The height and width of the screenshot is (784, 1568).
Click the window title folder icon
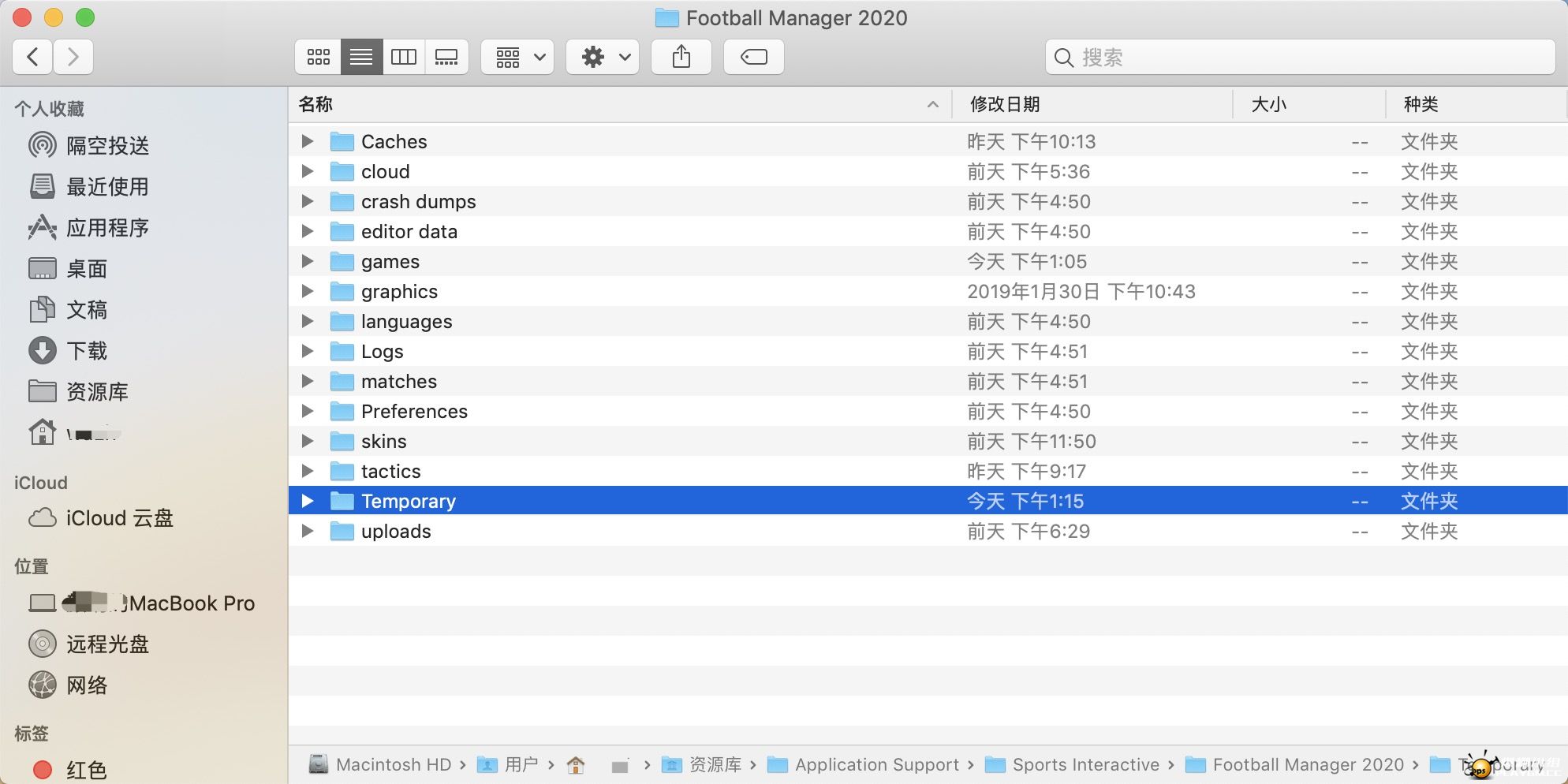click(x=667, y=17)
